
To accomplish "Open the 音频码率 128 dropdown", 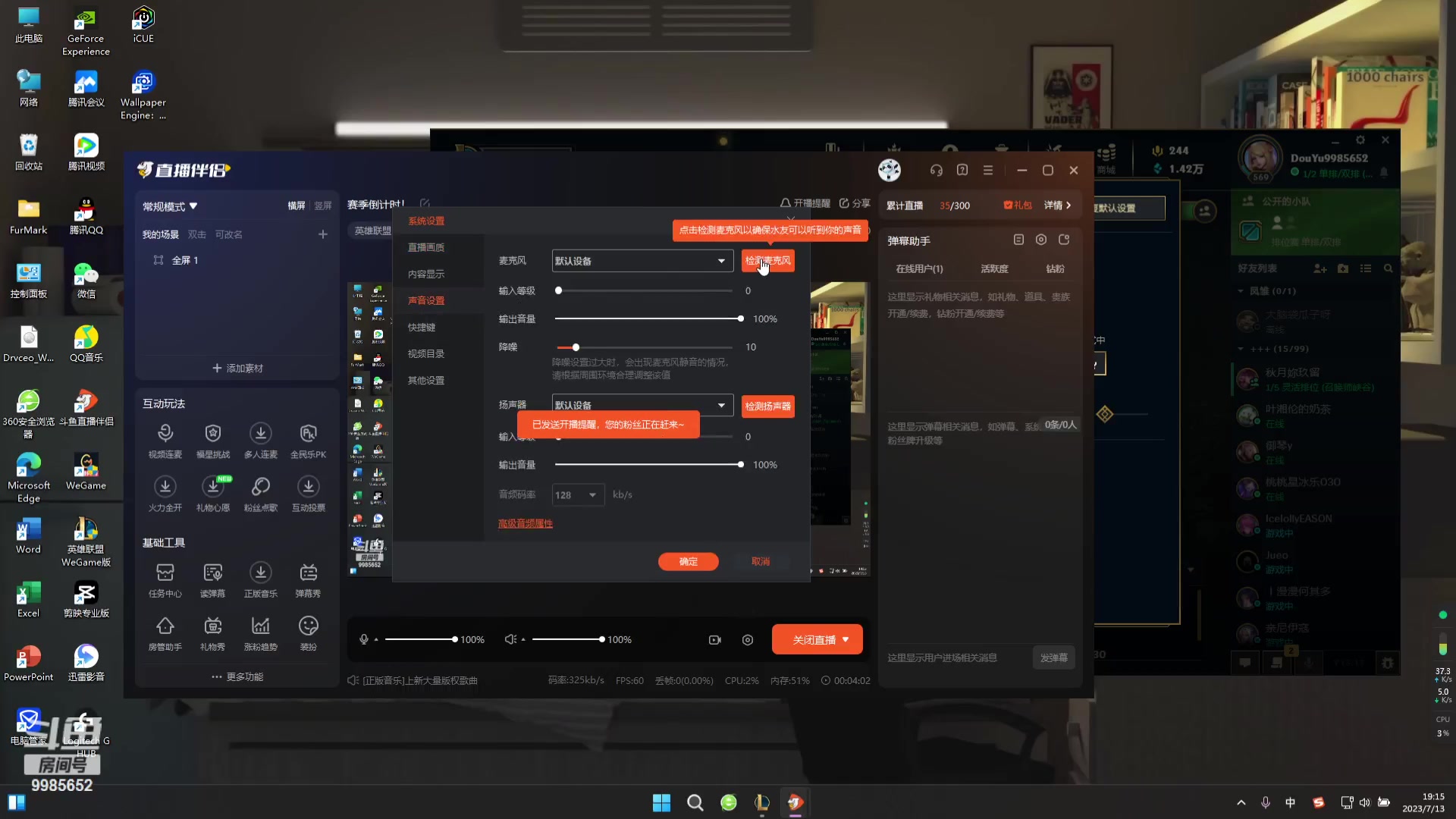I will click(x=578, y=494).
